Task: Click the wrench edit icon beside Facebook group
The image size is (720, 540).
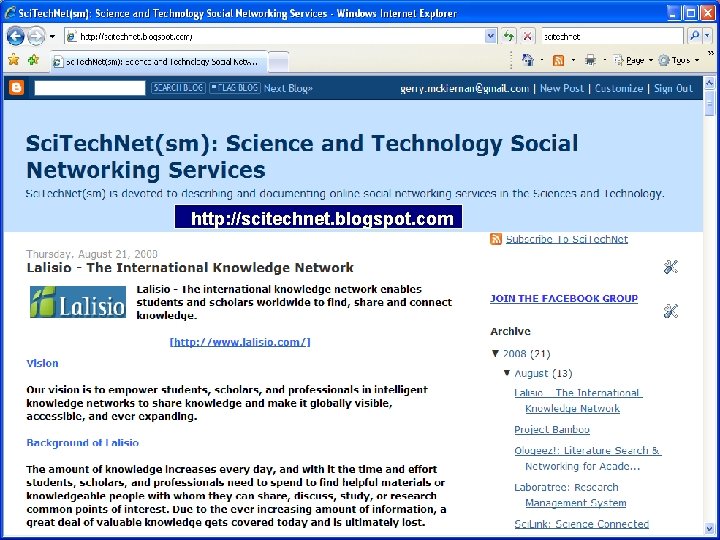Action: pyautogui.click(x=671, y=311)
